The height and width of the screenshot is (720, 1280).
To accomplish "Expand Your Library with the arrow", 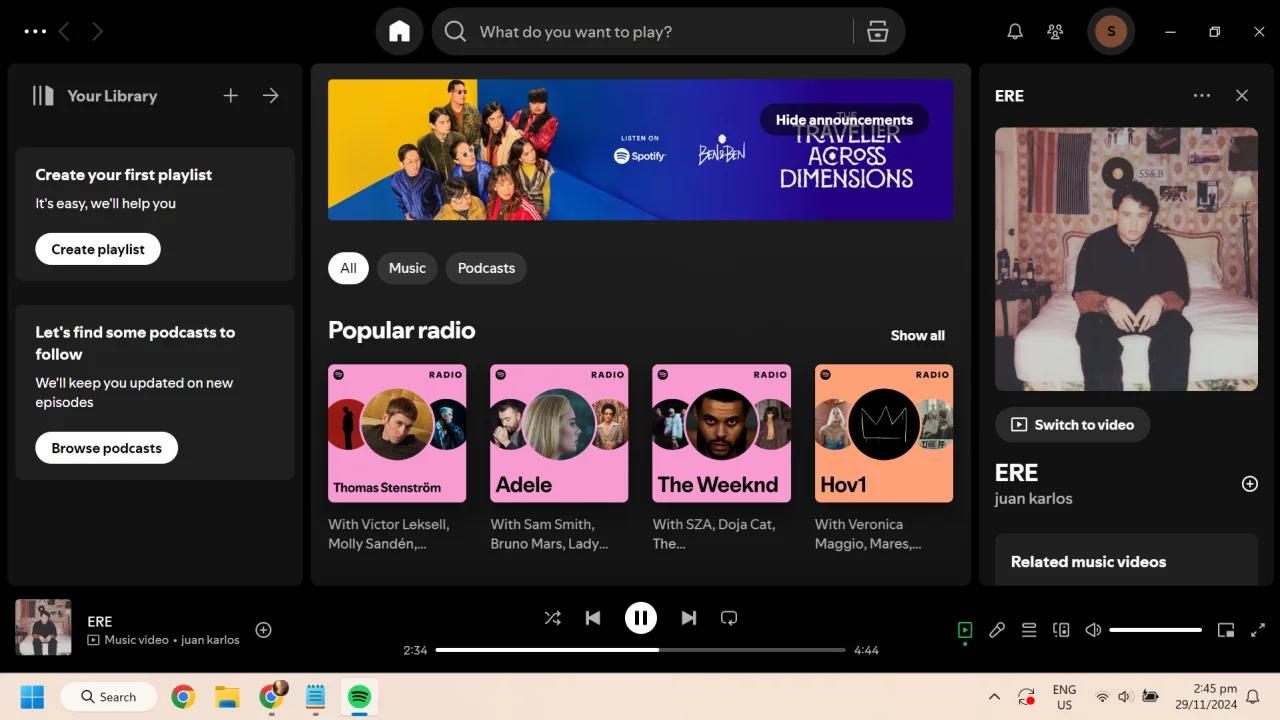I will (x=271, y=96).
